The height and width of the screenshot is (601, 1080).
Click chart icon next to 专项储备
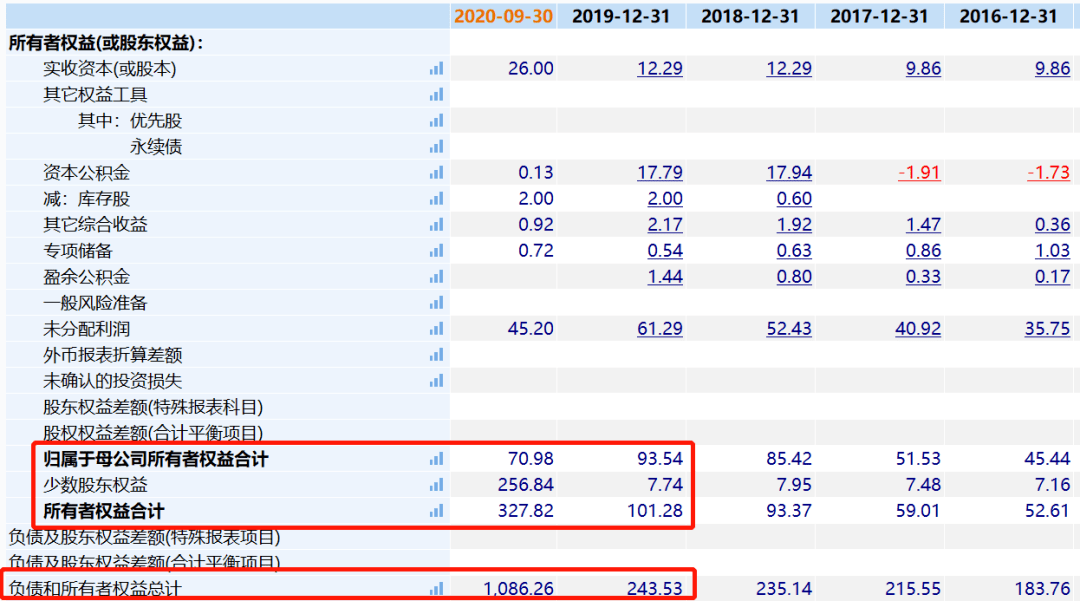436,251
